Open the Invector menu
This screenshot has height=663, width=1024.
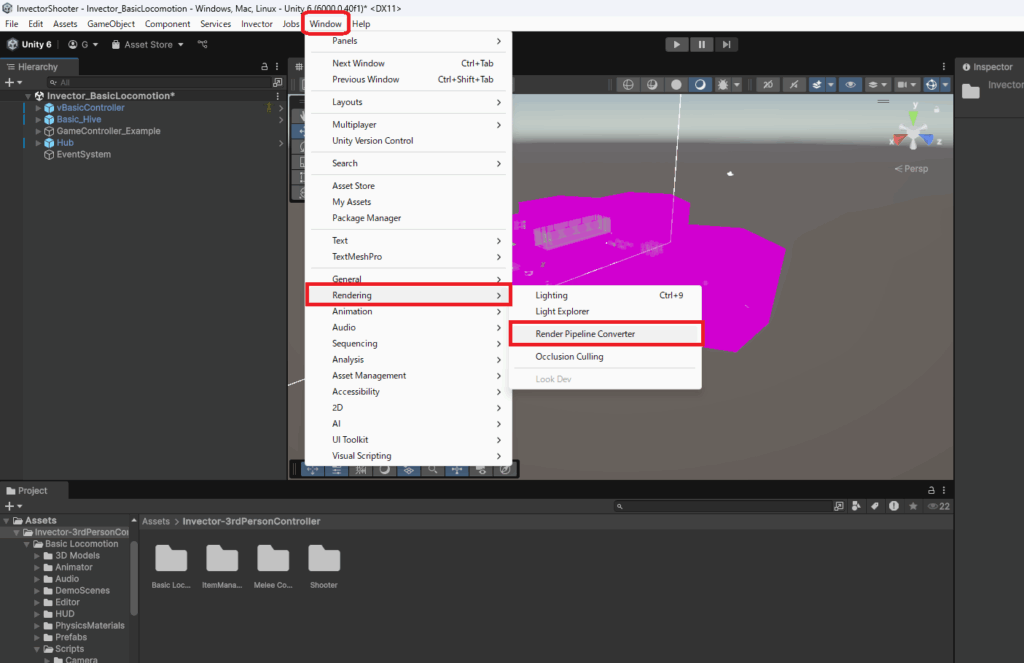pos(257,24)
